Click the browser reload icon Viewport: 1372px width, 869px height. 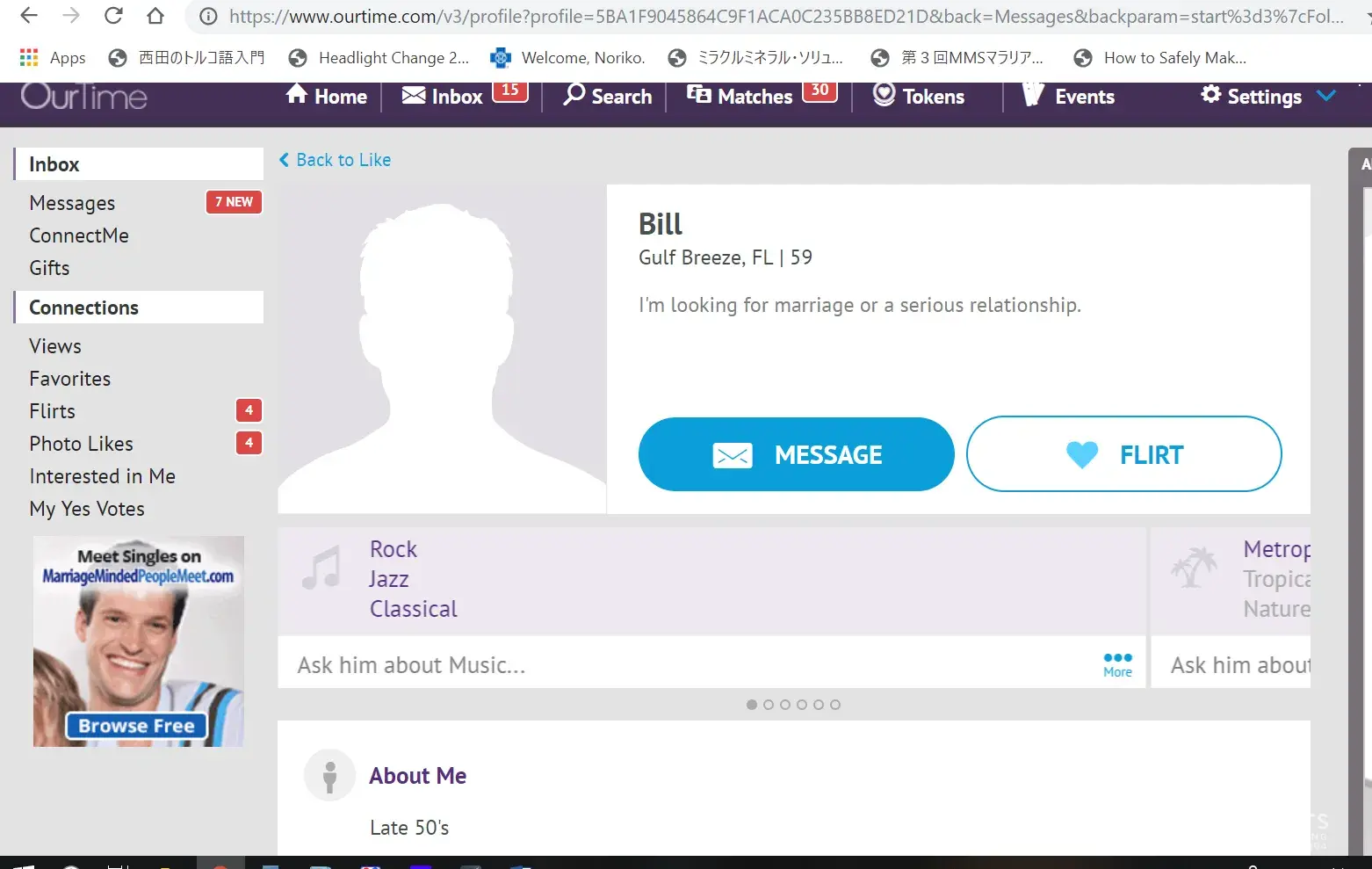[x=113, y=16]
